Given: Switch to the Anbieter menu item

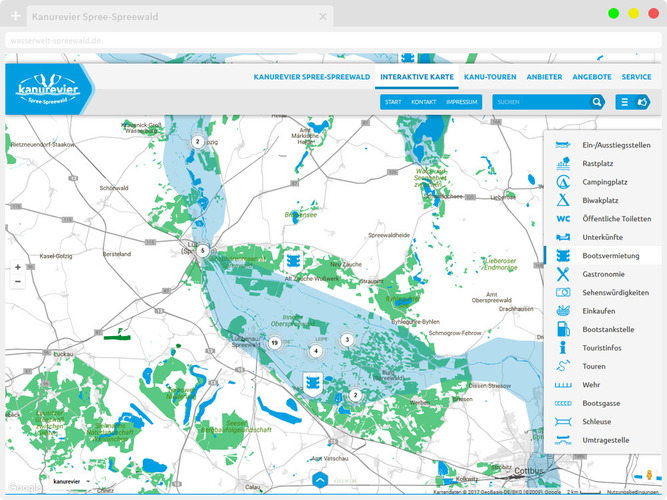Looking at the screenshot, I should pos(545,76).
